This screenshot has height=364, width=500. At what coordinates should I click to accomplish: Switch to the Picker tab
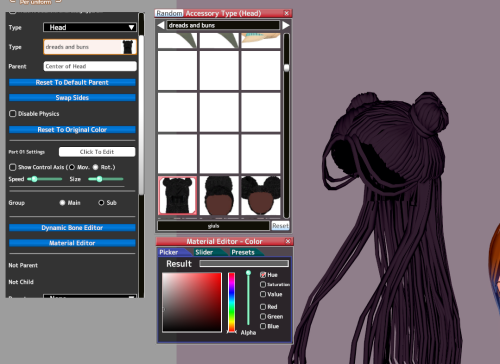point(169,252)
